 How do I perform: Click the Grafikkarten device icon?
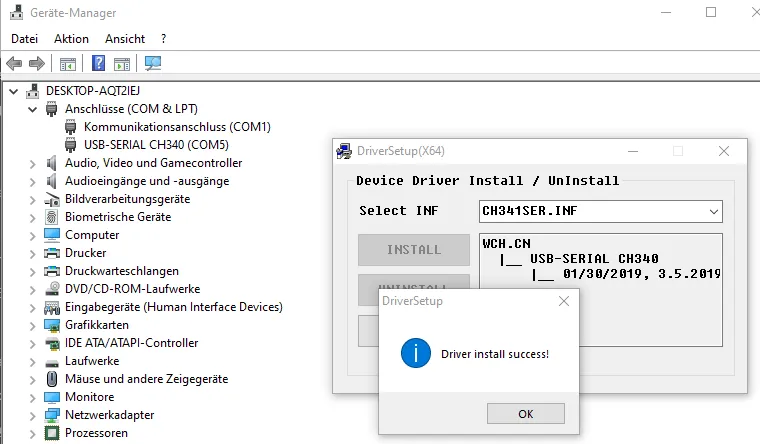pos(52,325)
